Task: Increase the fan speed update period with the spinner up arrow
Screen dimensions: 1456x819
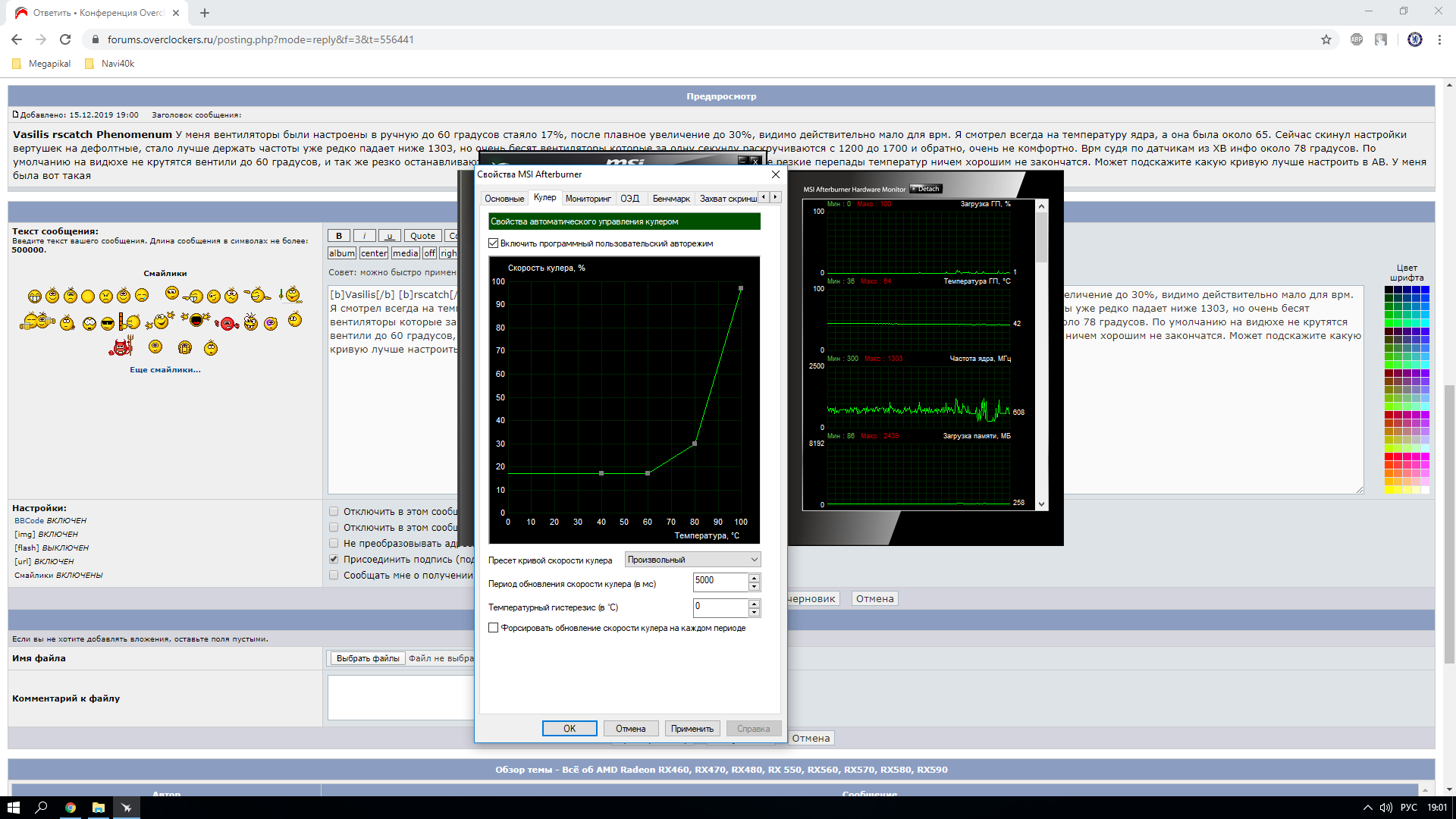Action: tap(754, 578)
